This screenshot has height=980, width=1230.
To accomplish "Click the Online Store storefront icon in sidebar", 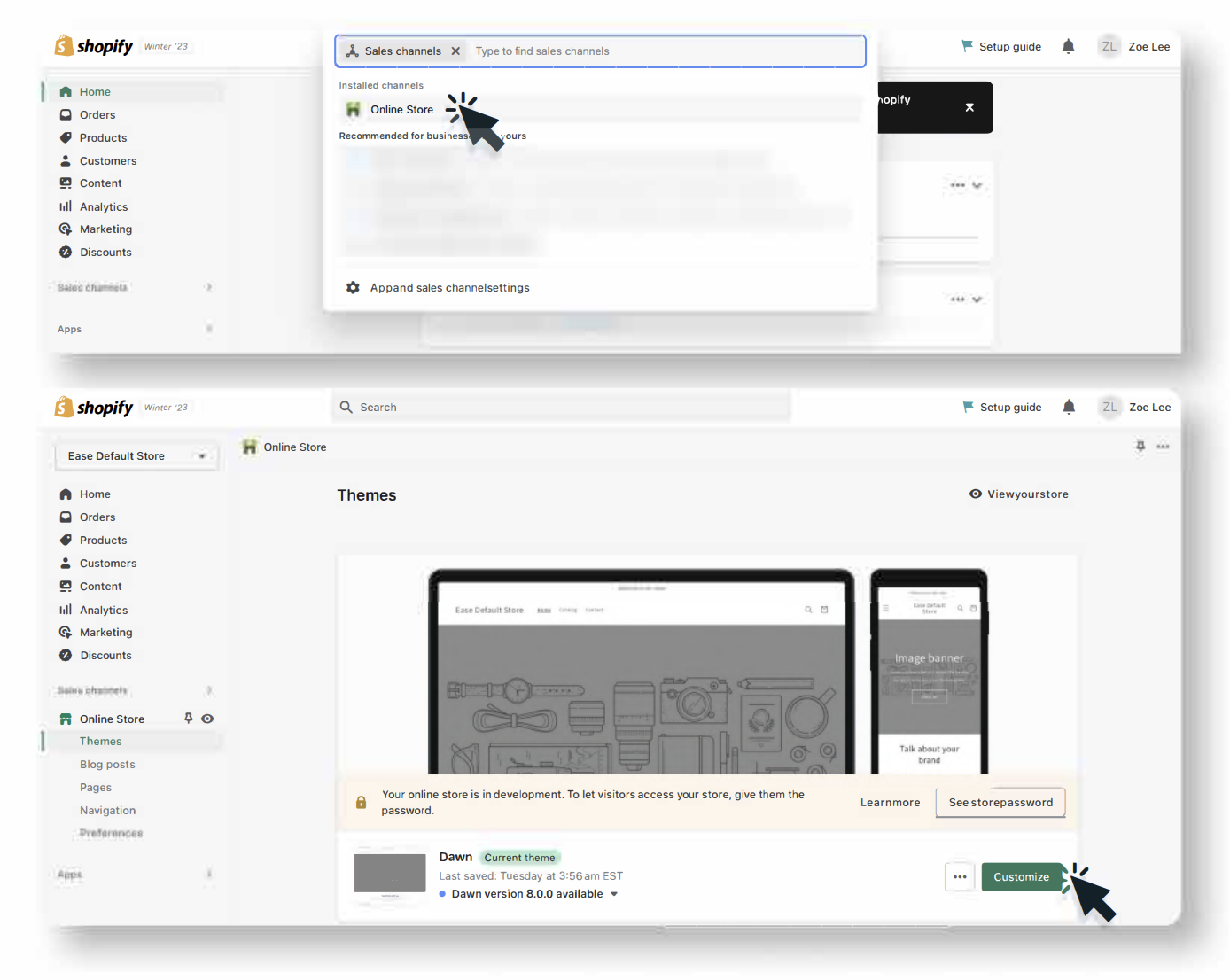I will (66, 719).
